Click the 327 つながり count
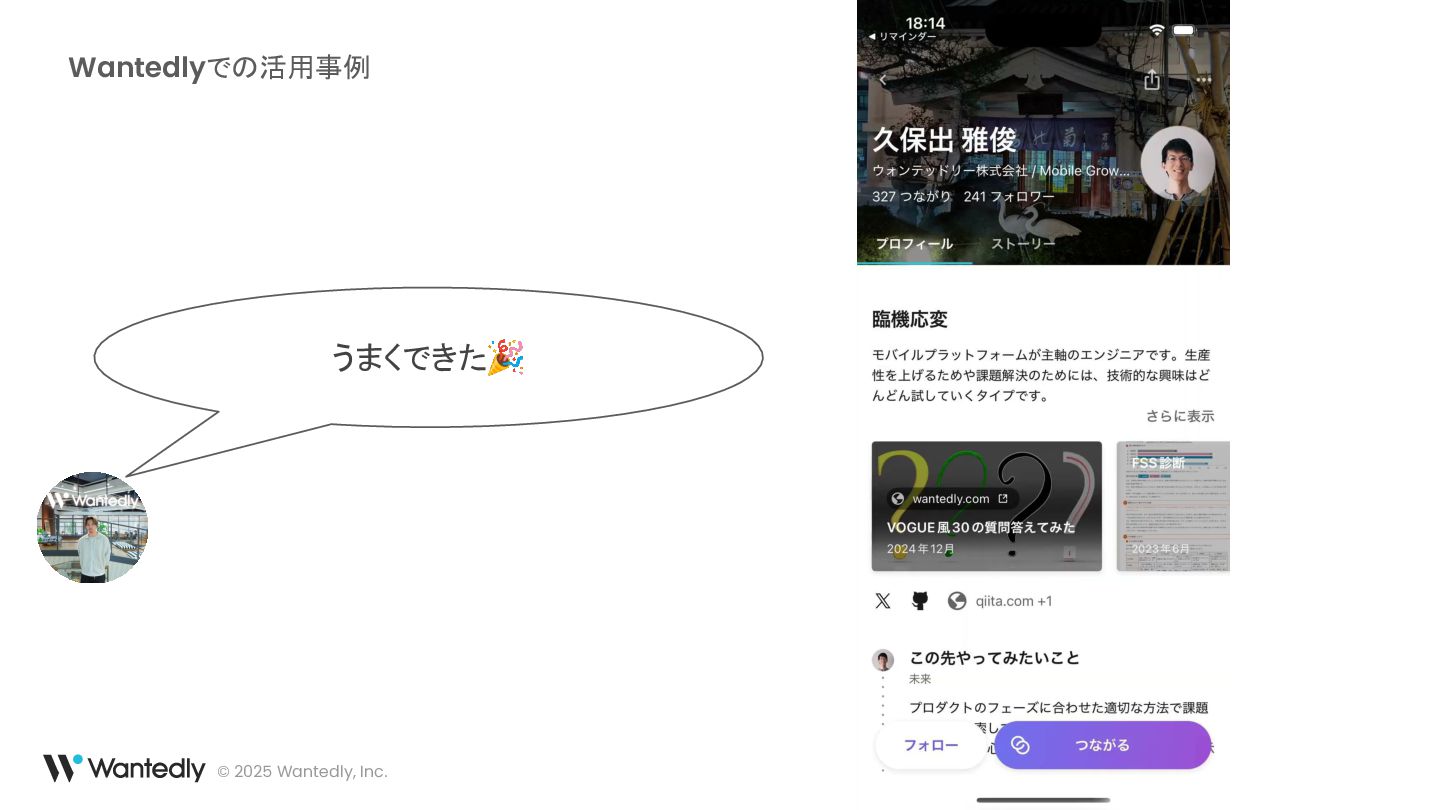The height and width of the screenshot is (810, 1440). click(912, 197)
